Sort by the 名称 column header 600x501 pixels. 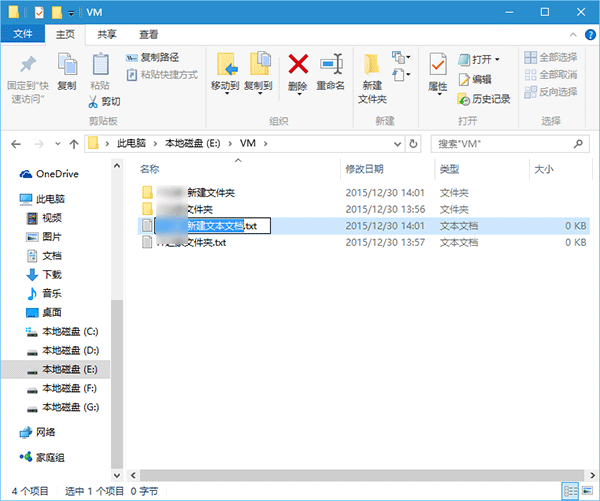point(150,169)
